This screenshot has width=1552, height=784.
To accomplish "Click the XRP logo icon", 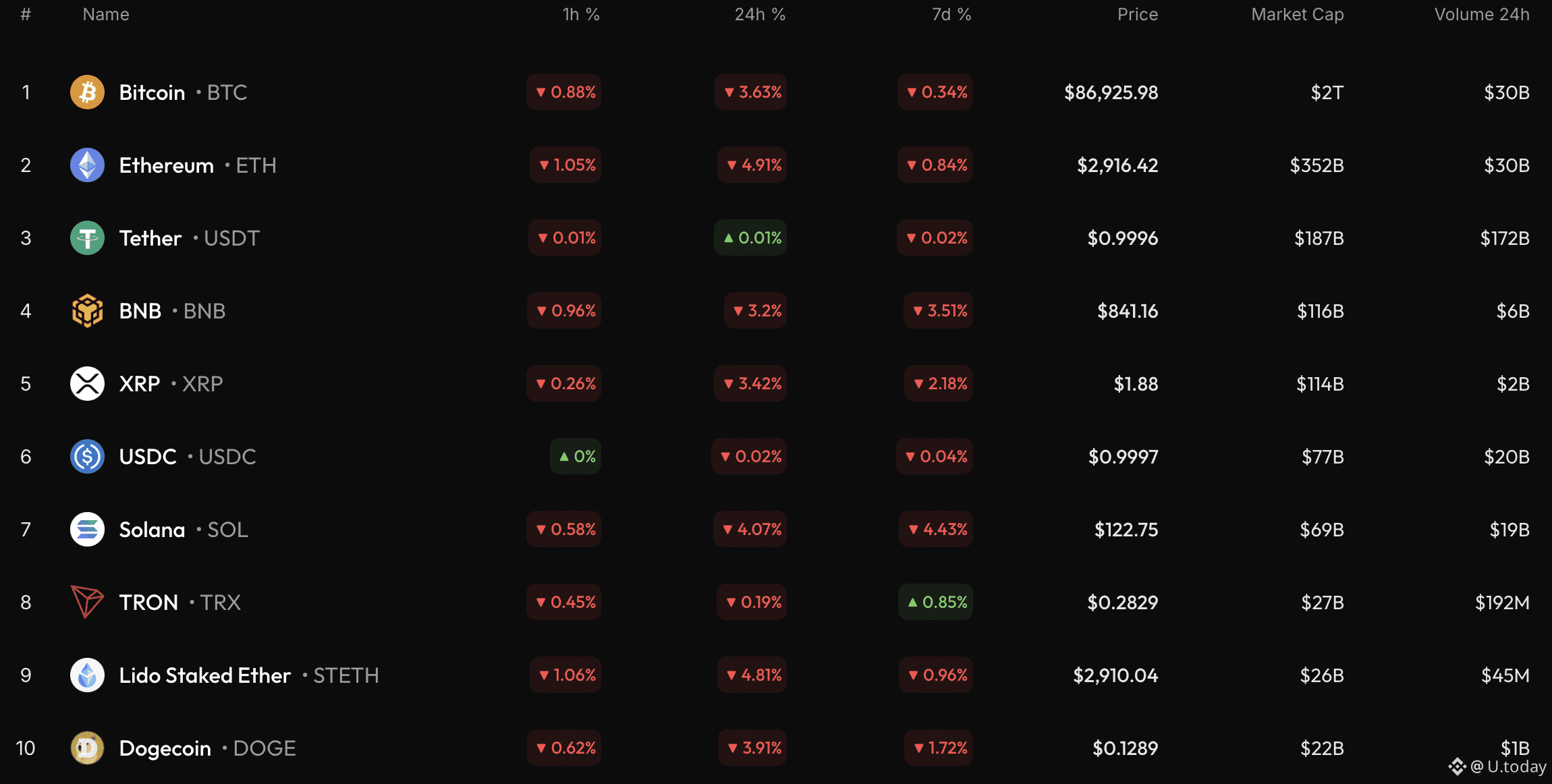I will point(87,384).
